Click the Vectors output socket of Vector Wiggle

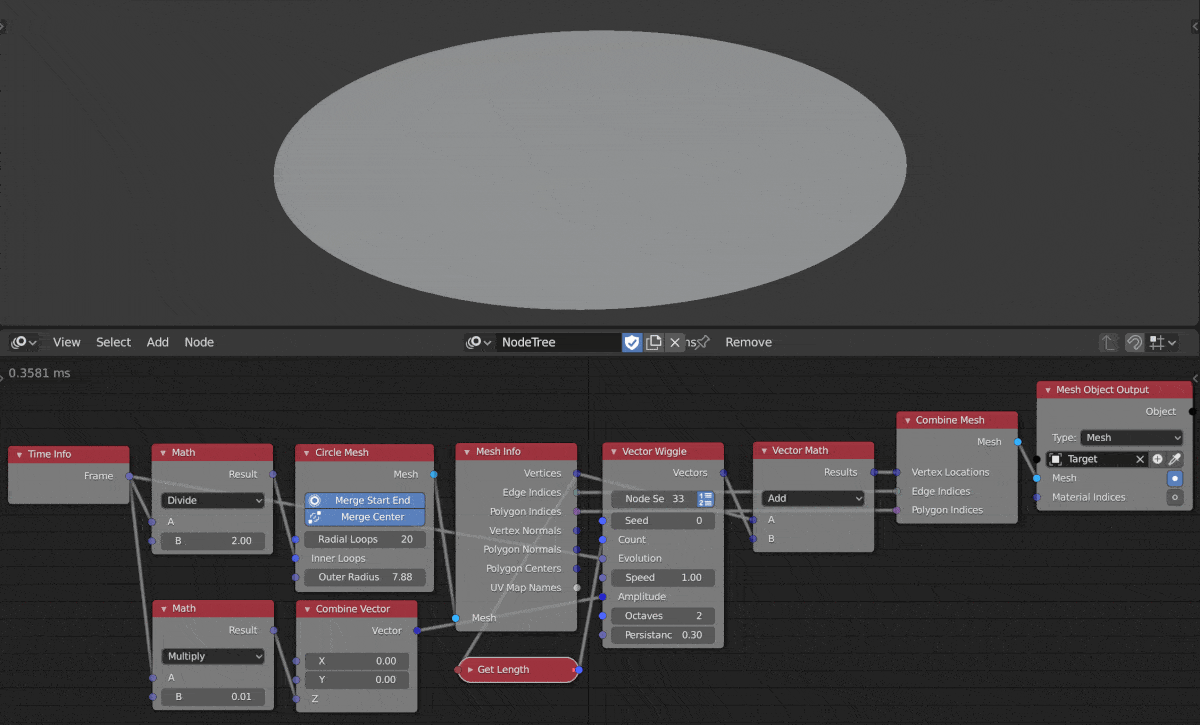[x=723, y=473]
